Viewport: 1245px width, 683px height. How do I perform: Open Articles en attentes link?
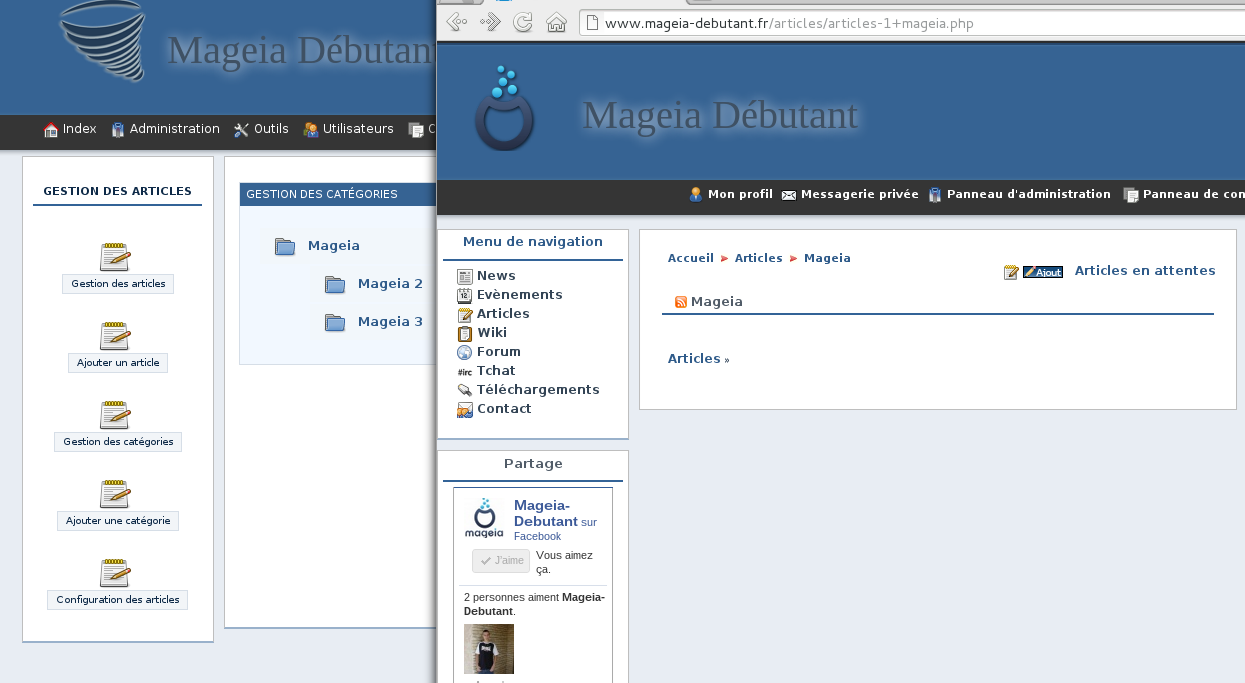[x=1145, y=271]
